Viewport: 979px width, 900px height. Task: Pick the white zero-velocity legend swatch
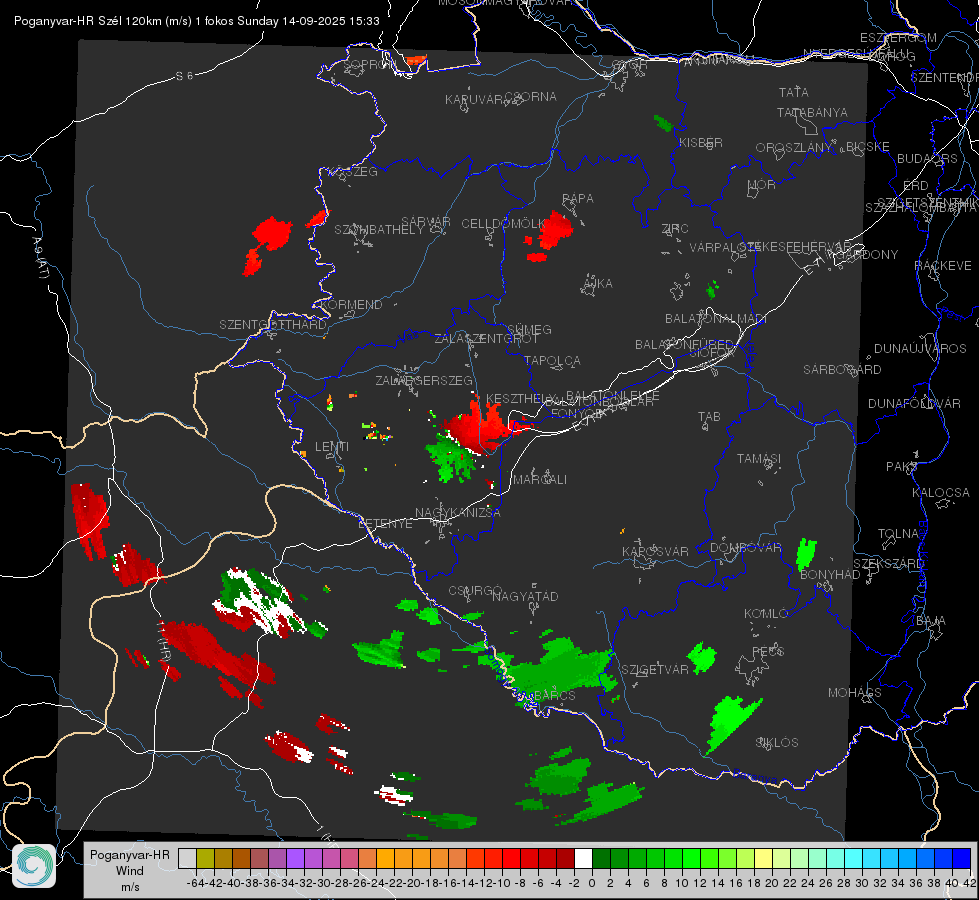pyautogui.click(x=583, y=858)
